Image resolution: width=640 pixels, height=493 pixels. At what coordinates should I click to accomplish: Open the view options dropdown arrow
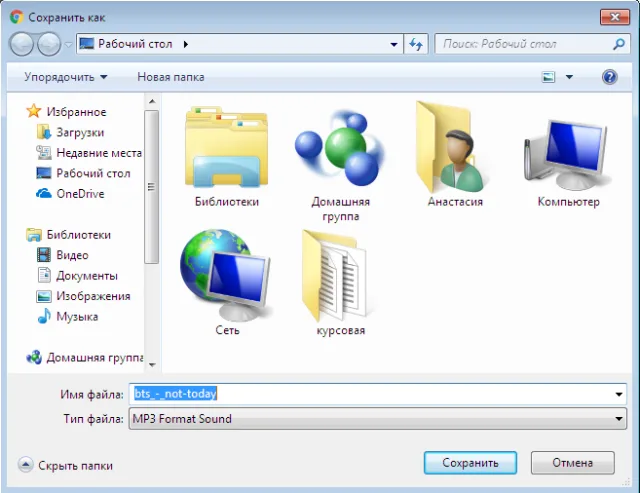[569, 77]
